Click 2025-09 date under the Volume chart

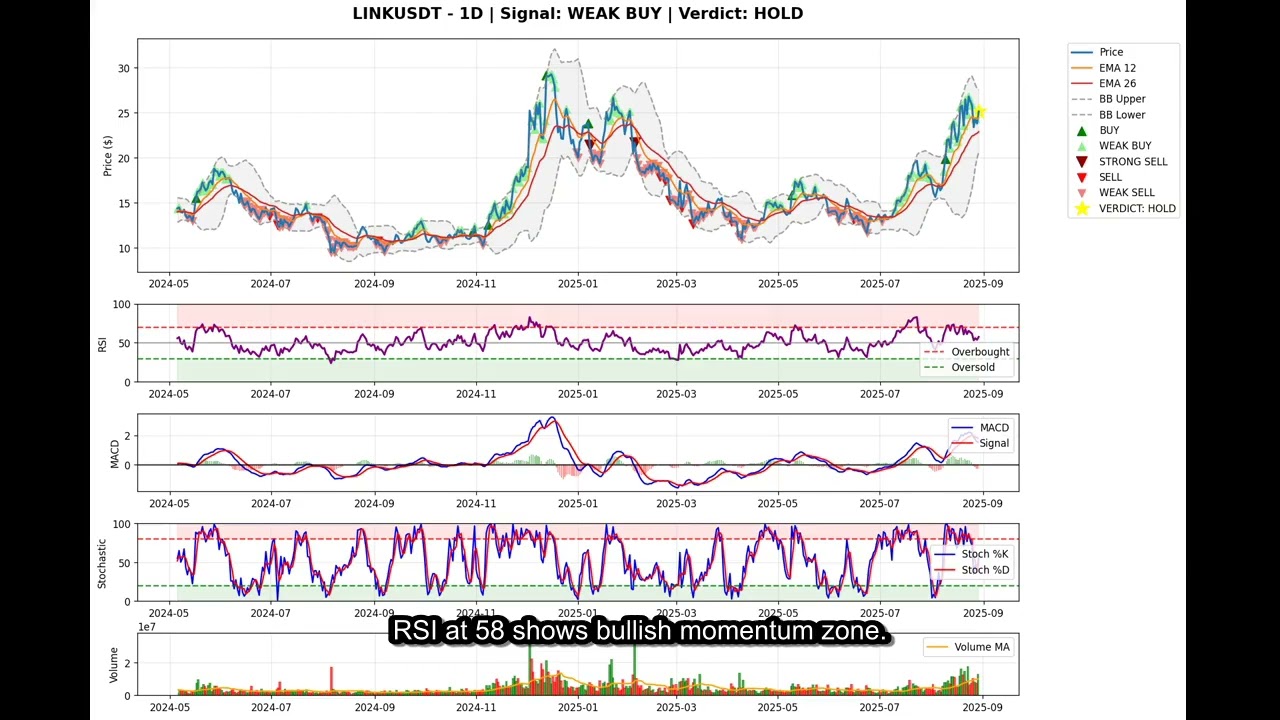984,707
